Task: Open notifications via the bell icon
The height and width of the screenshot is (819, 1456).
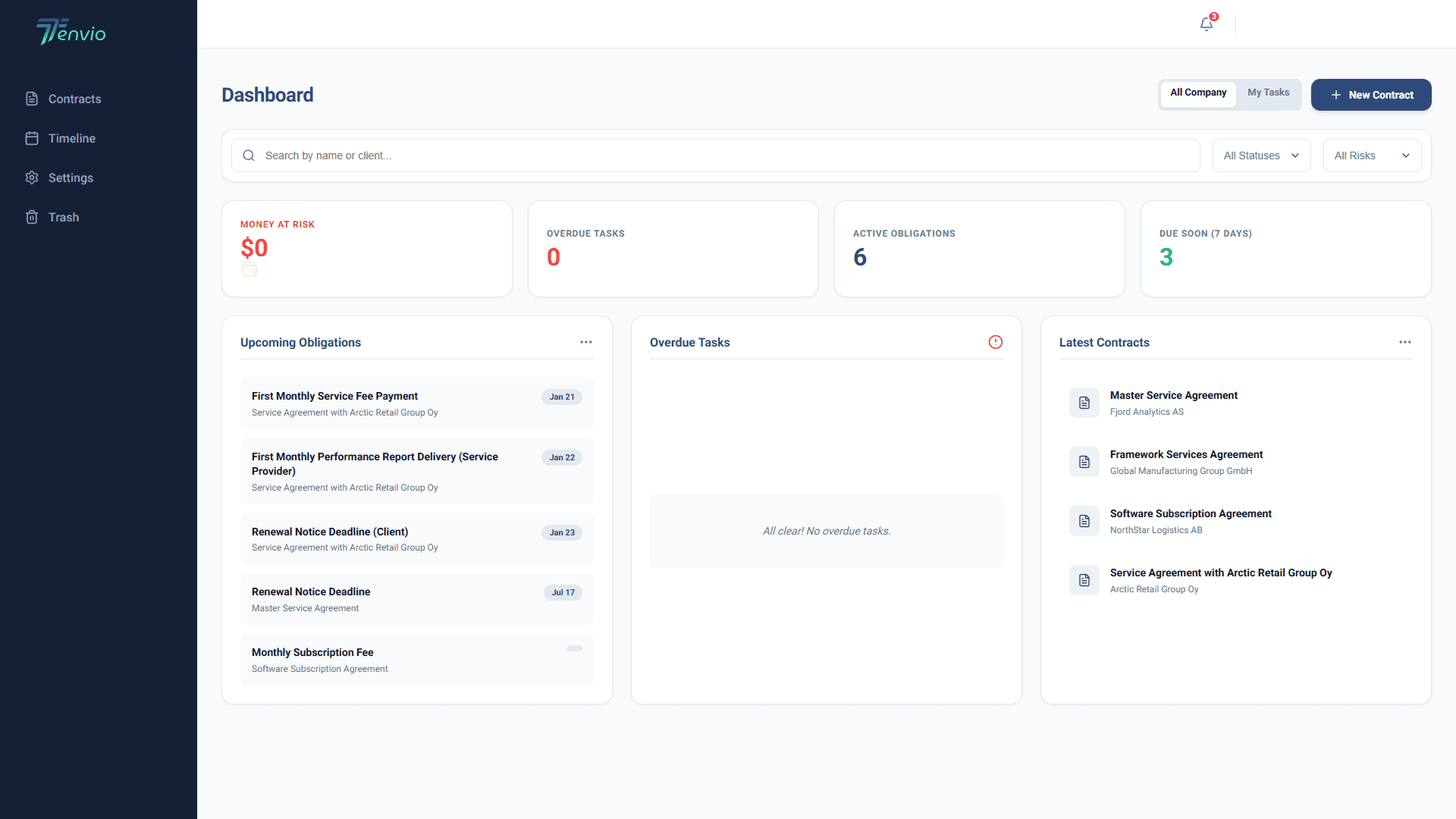Action: [x=1206, y=24]
